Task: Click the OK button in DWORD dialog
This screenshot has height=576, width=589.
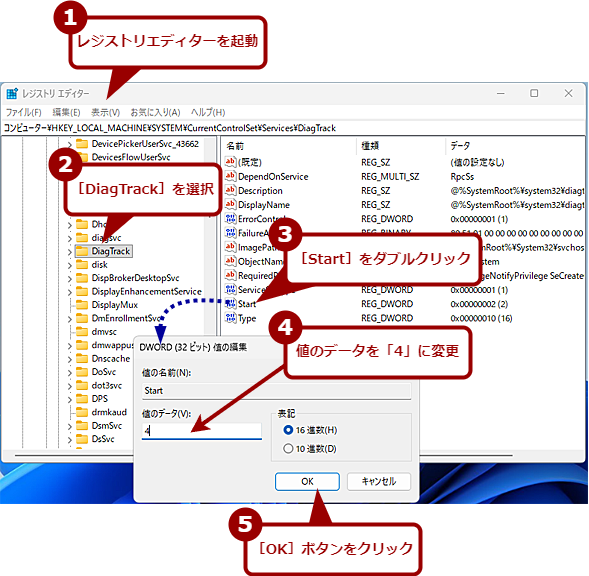Action: tap(307, 481)
